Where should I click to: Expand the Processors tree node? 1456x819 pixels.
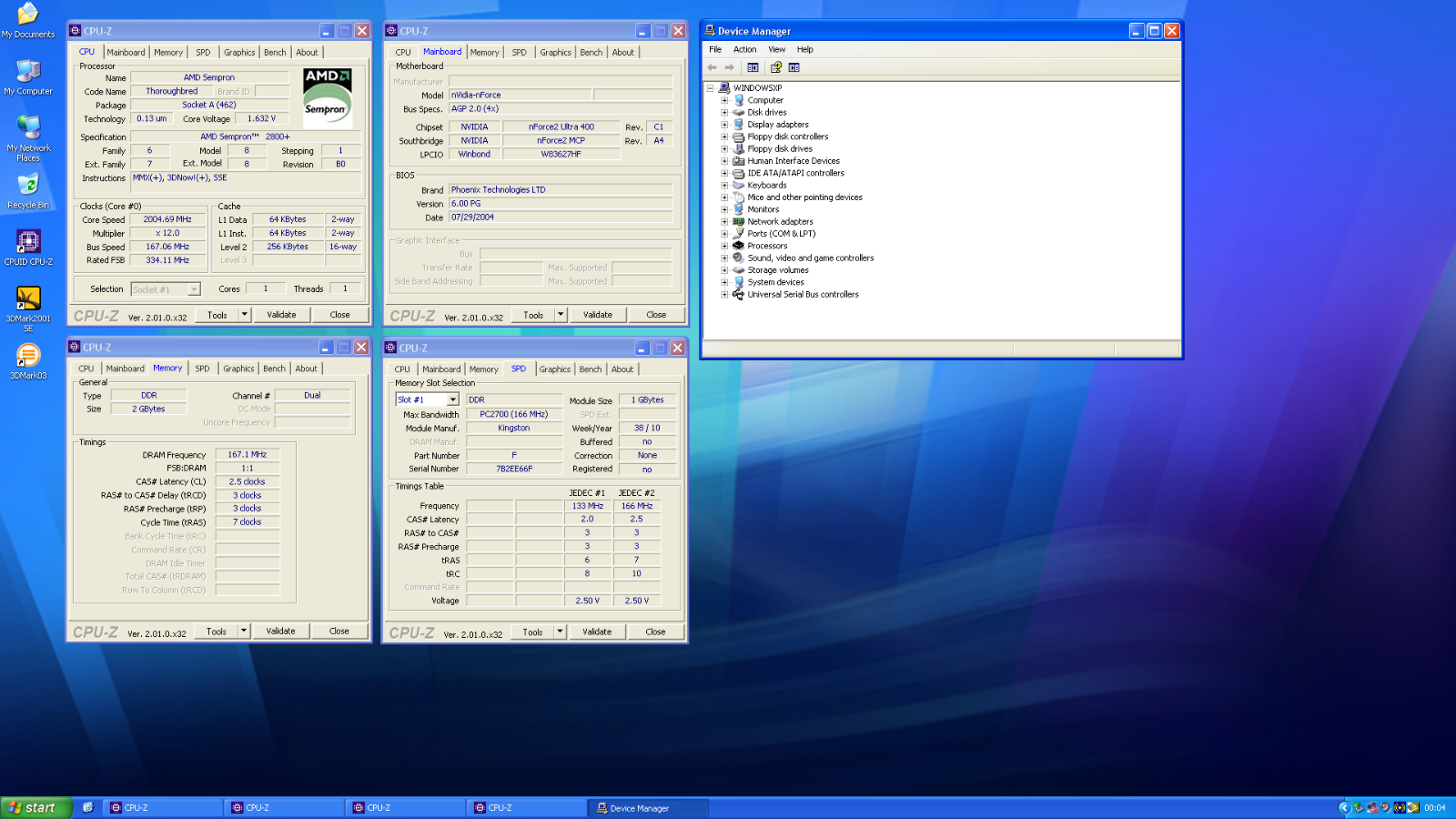tap(724, 246)
